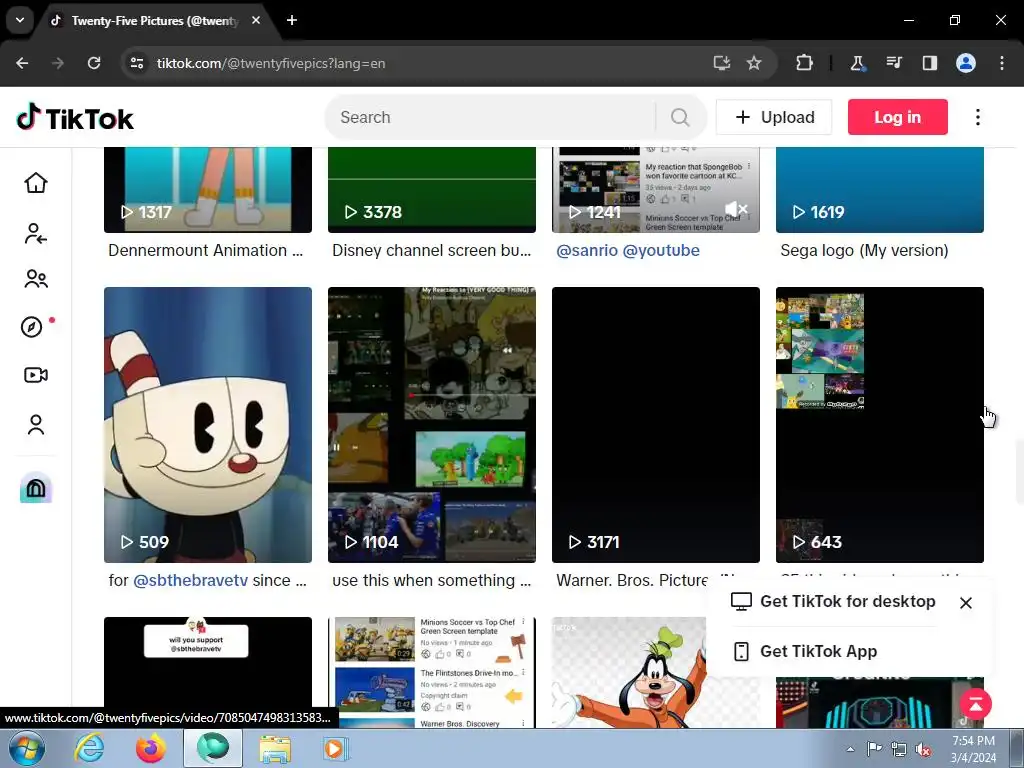Screen dimensions: 1024x768
Task: Click the address bar URL
Action: point(271,63)
